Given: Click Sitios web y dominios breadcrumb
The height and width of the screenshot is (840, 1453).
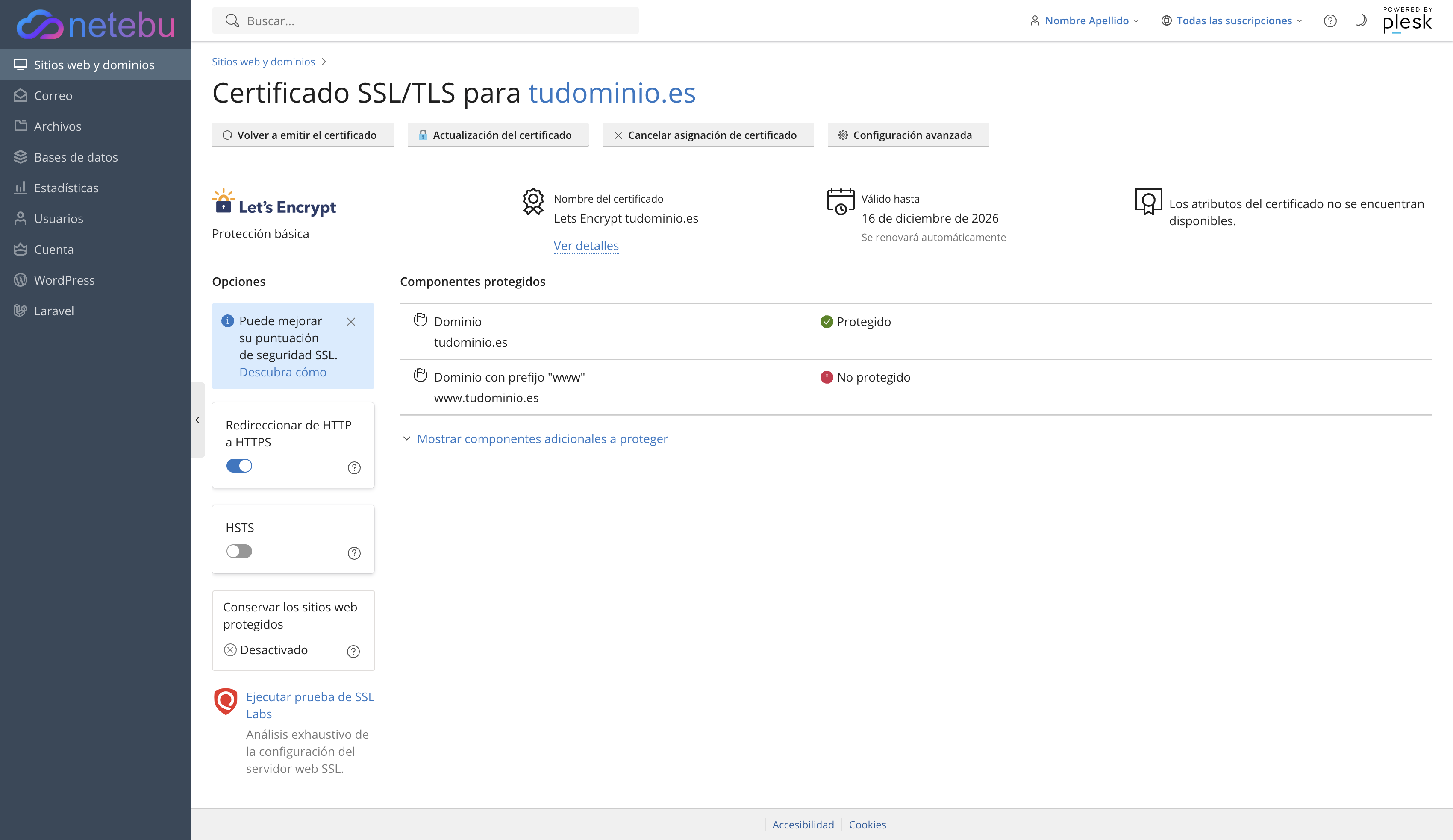Looking at the screenshot, I should tap(264, 62).
